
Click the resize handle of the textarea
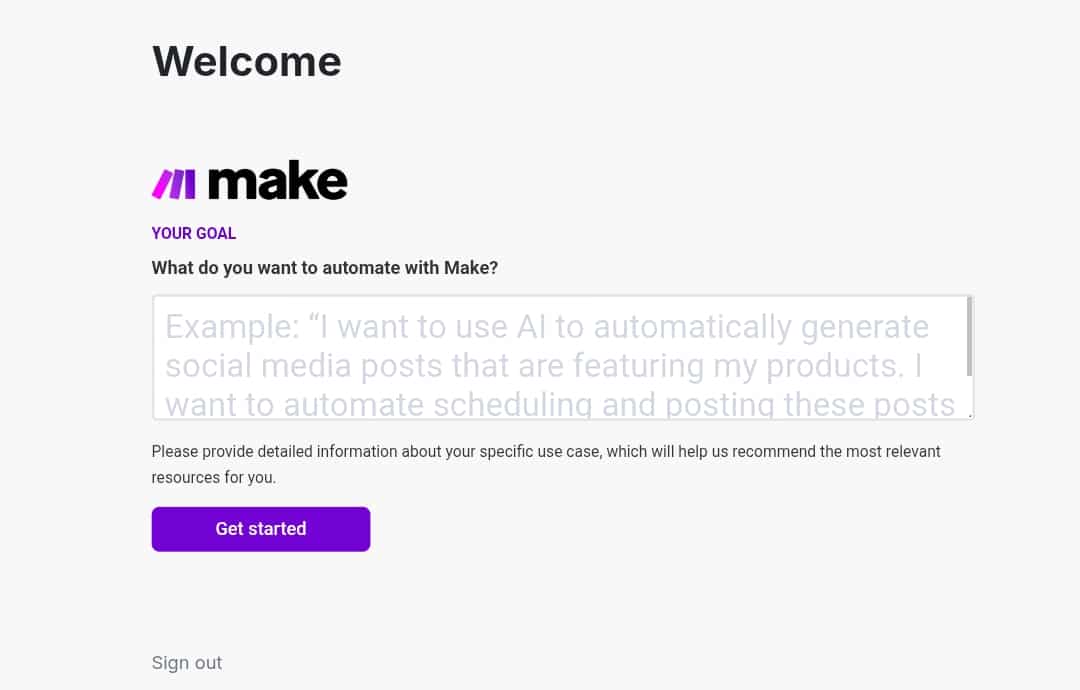(970, 415)
